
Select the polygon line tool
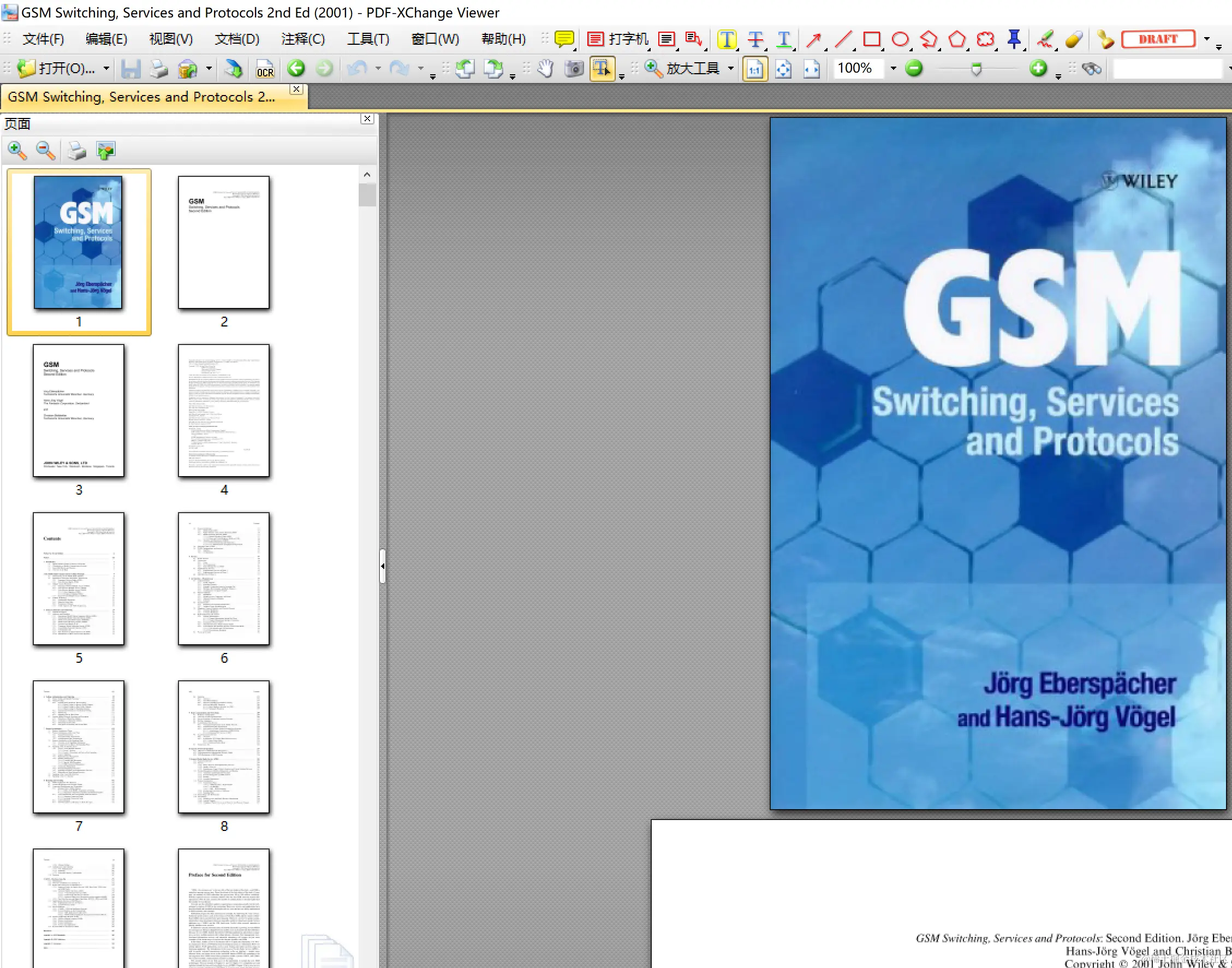pos(929,39)
